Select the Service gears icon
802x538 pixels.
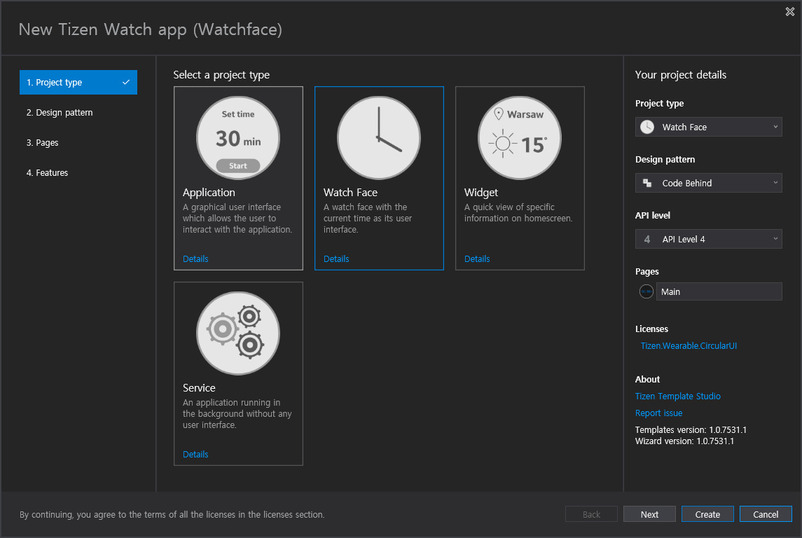pos(238,332)
